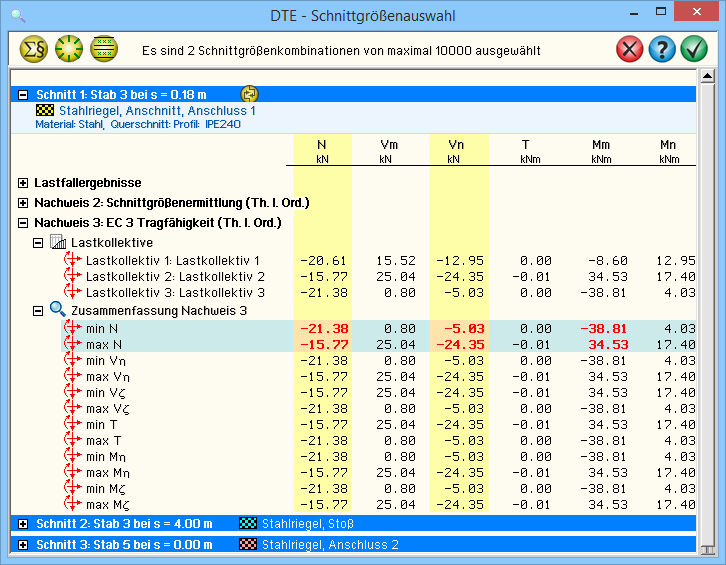726x565 pixels.
Task: Expand the Lastfallergebnisse node
Action: (x=23, y=183)
